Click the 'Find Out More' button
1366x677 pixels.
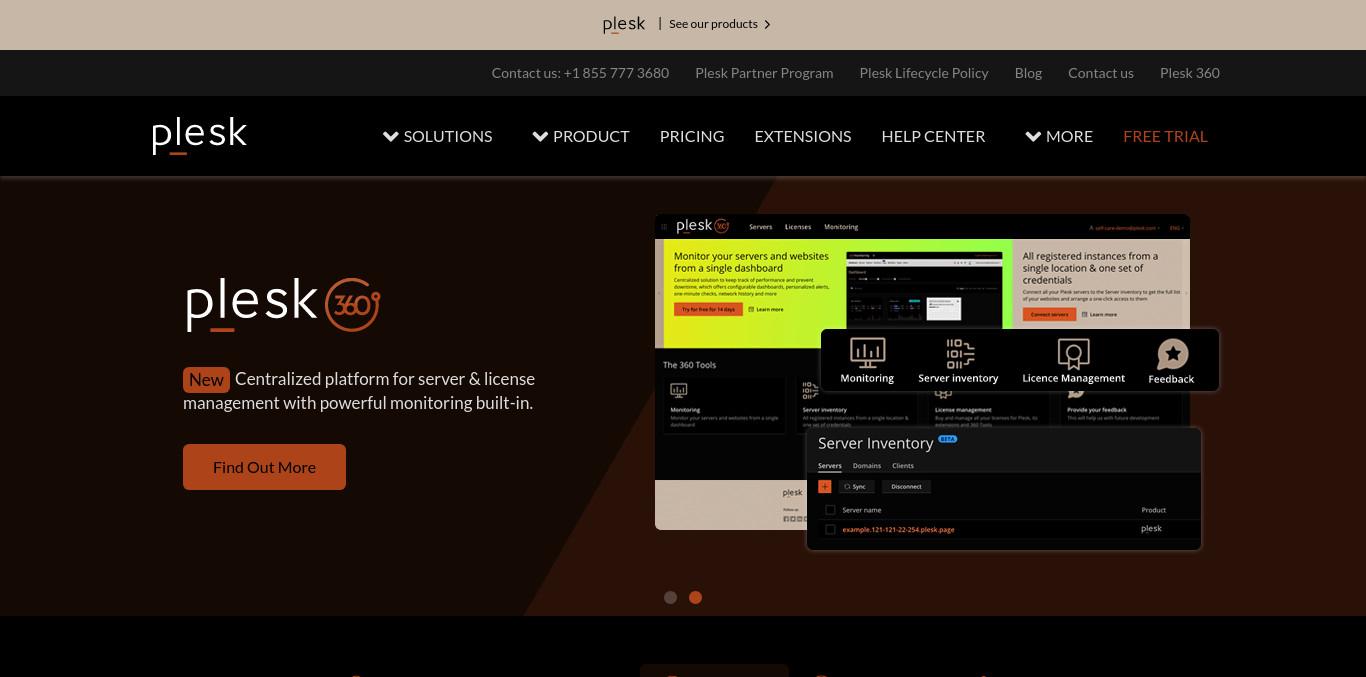tap(264, 467)
